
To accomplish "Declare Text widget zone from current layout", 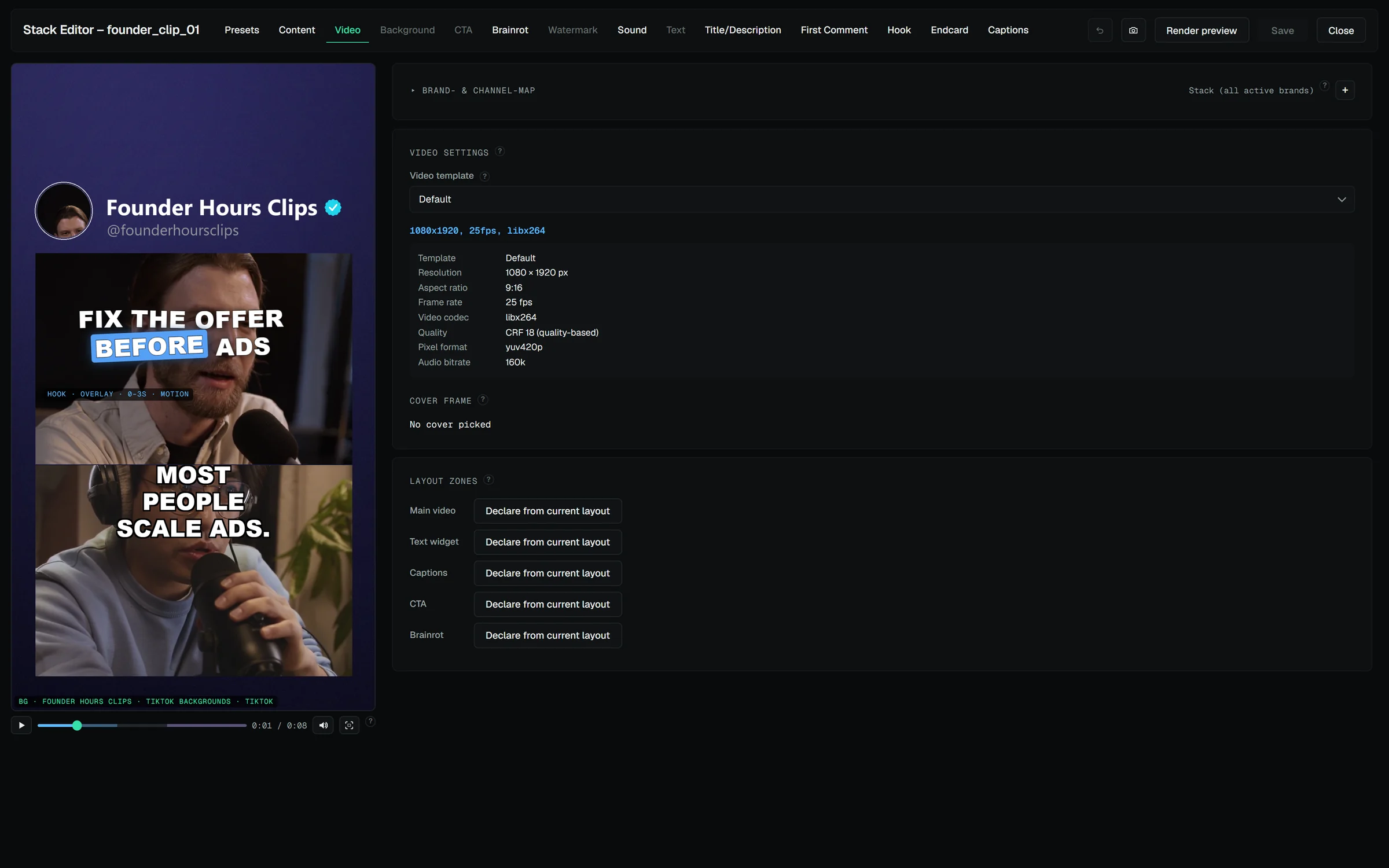I will pos(547,542).
